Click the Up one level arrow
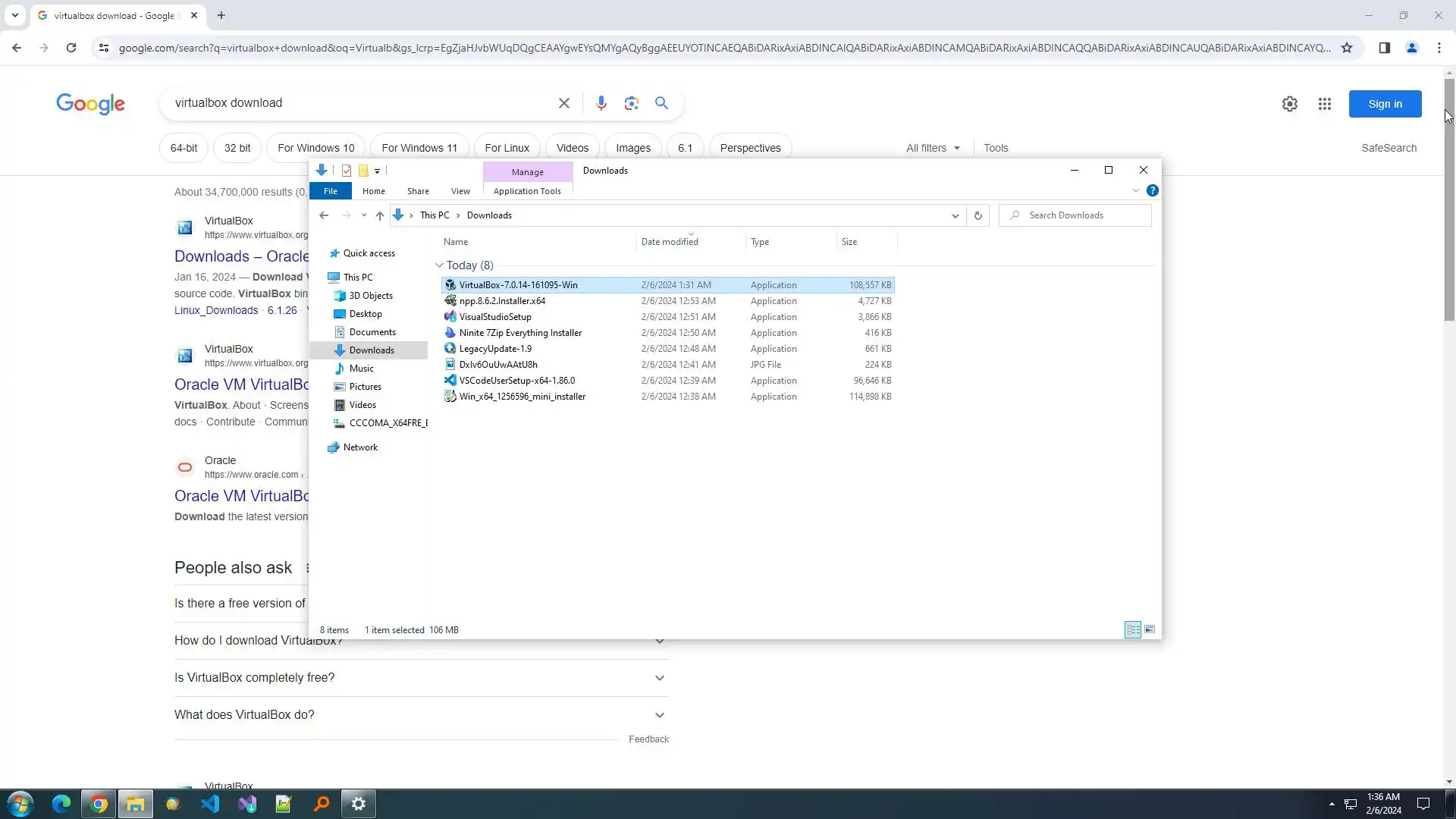Image resolution: width=1456 pixels, height=819 pixels. point(380,216)
